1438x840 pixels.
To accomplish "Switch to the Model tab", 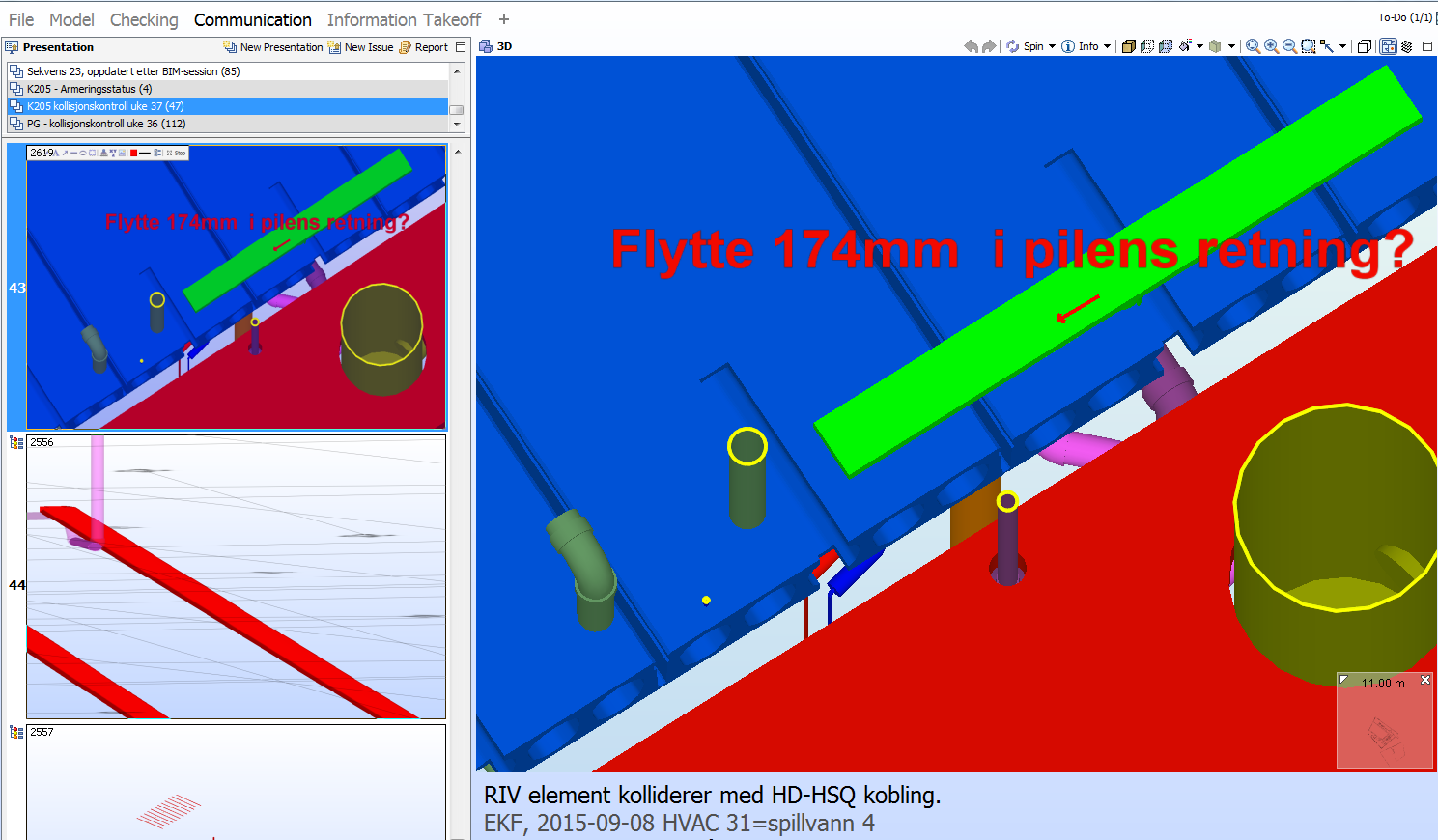I will point(71,19).
